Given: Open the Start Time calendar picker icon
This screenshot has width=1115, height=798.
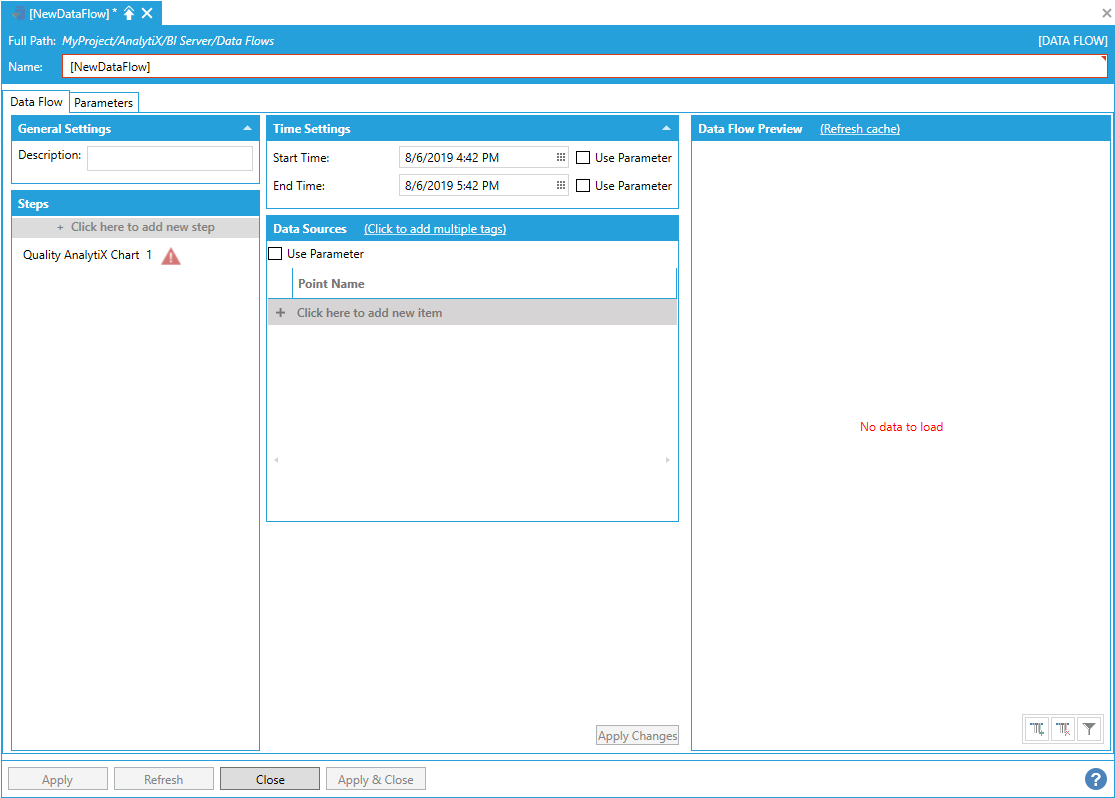Looking at the screenshot, I should (x=561, y=158).
